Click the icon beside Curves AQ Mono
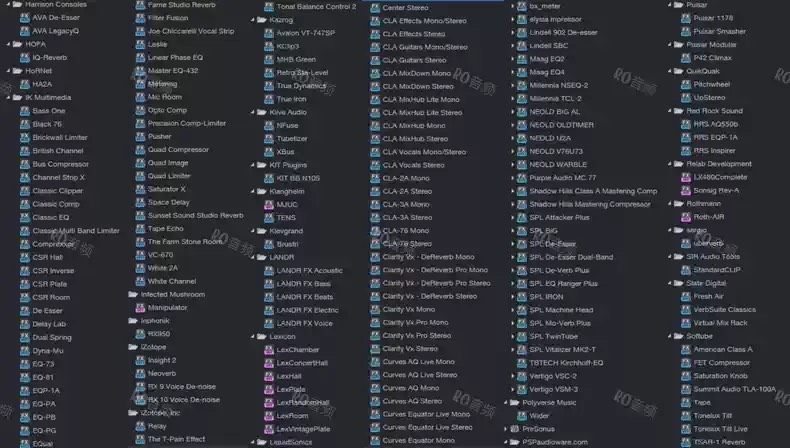 [375, 388]
